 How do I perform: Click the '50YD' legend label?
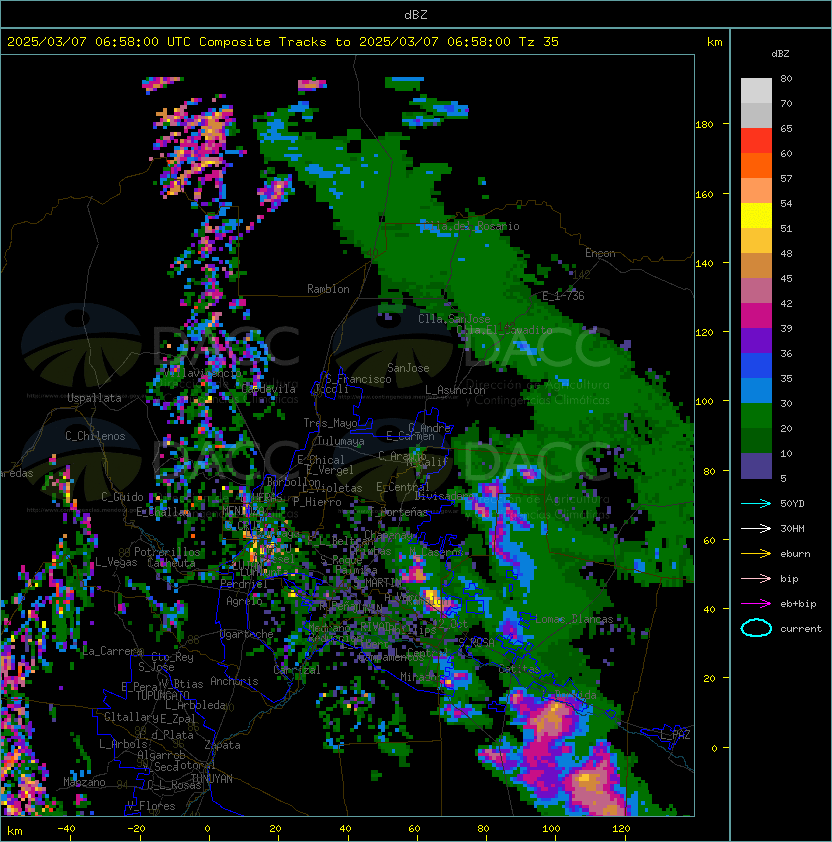click(792, 504)
